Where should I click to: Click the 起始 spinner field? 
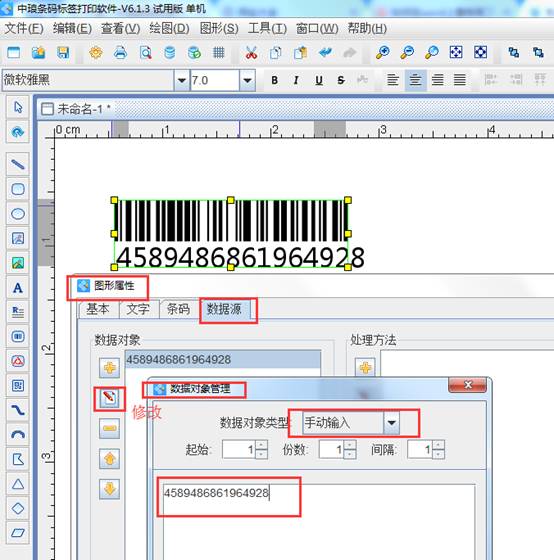(245, 449)
